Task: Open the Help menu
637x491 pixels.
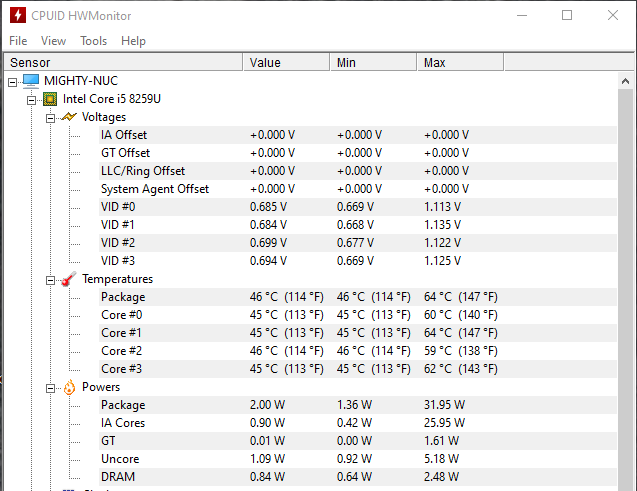Action: [133, 41]
